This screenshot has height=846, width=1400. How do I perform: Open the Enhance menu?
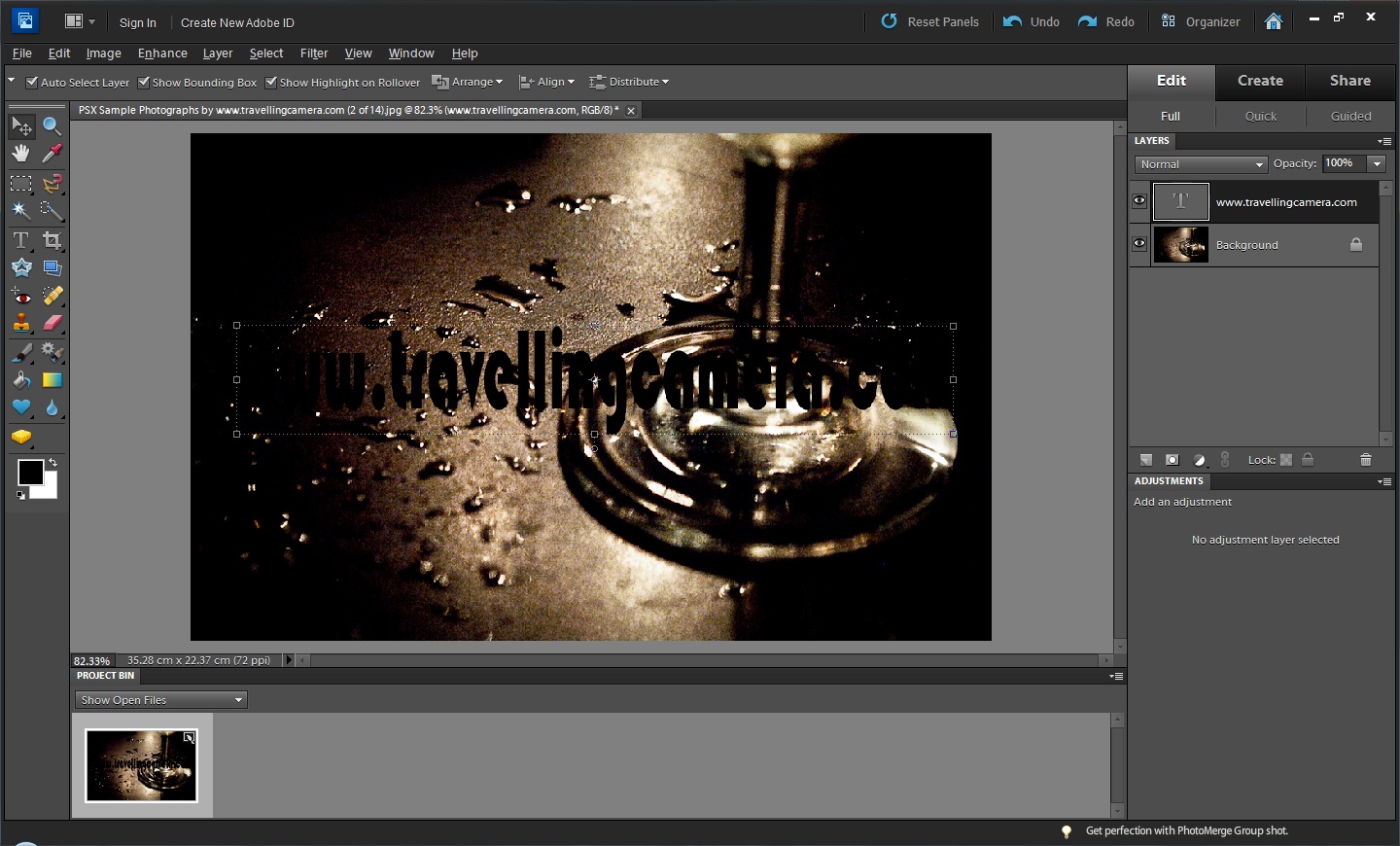(x=162, y=53)
